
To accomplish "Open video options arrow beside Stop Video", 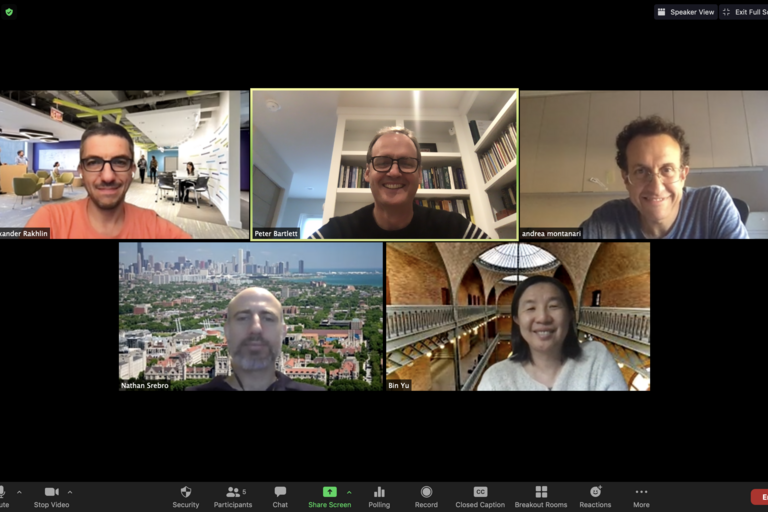I will click(70, 492).
